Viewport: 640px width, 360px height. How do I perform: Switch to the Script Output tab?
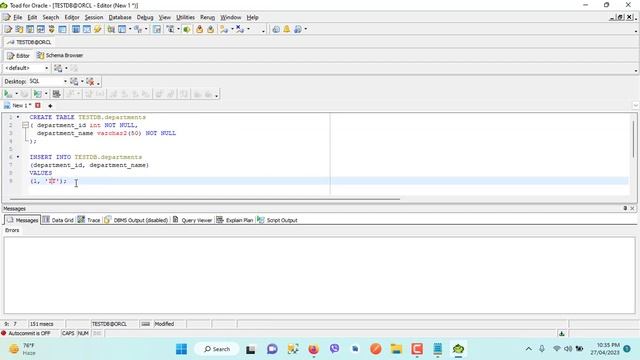[277, 220]
